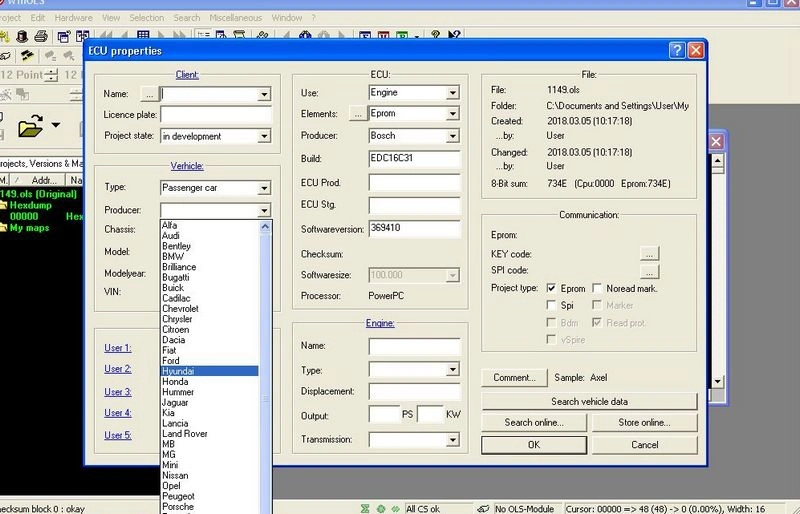Click the context help arrow toolbar icon

[x=454, y=35]
